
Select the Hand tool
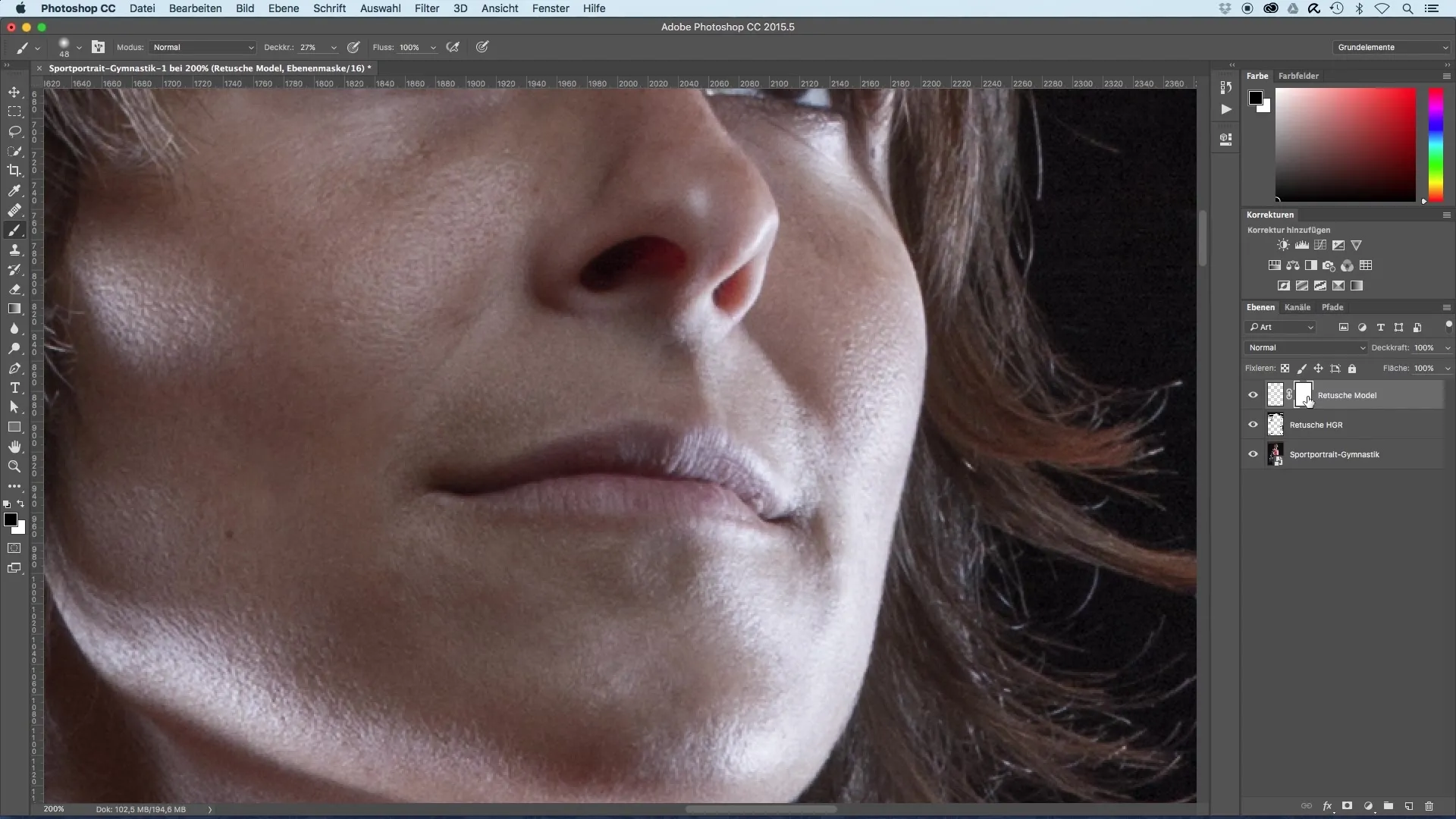point(14,447)
